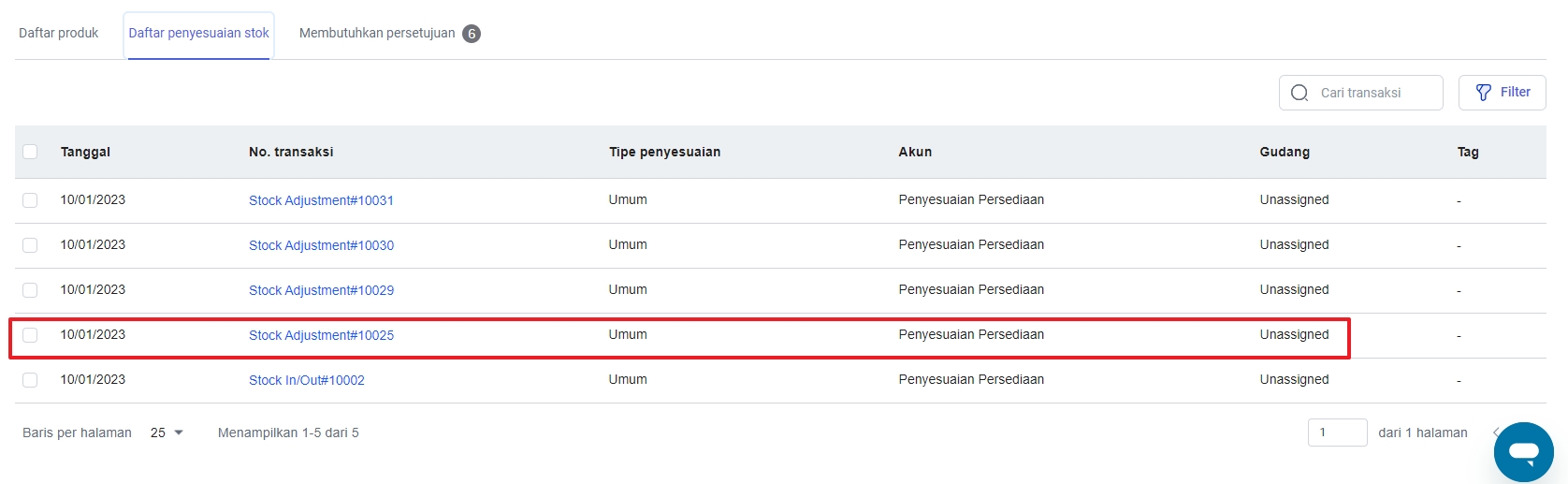Tick the select-all header checkbox

(30, 152)
